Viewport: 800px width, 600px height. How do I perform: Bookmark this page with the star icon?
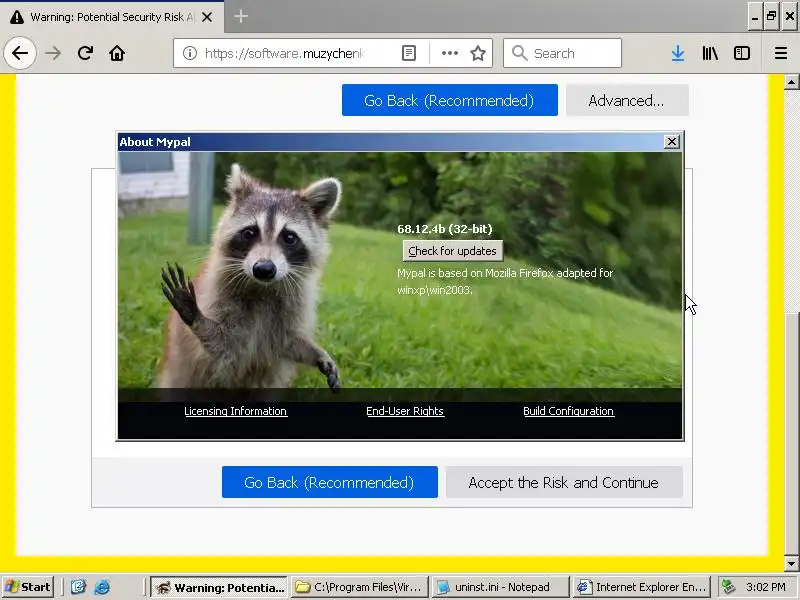pos(478,53)
